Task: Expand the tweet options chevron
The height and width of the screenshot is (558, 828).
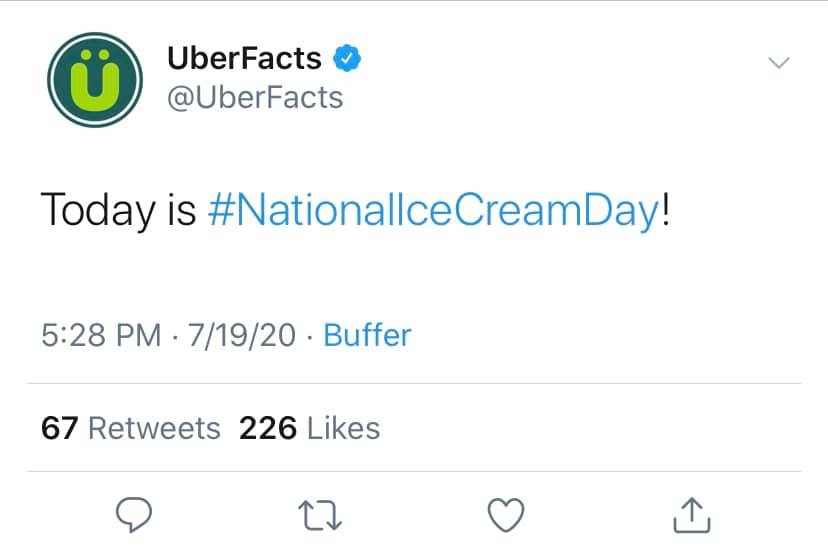Action: pyautogui.click(x=777, y=63)
